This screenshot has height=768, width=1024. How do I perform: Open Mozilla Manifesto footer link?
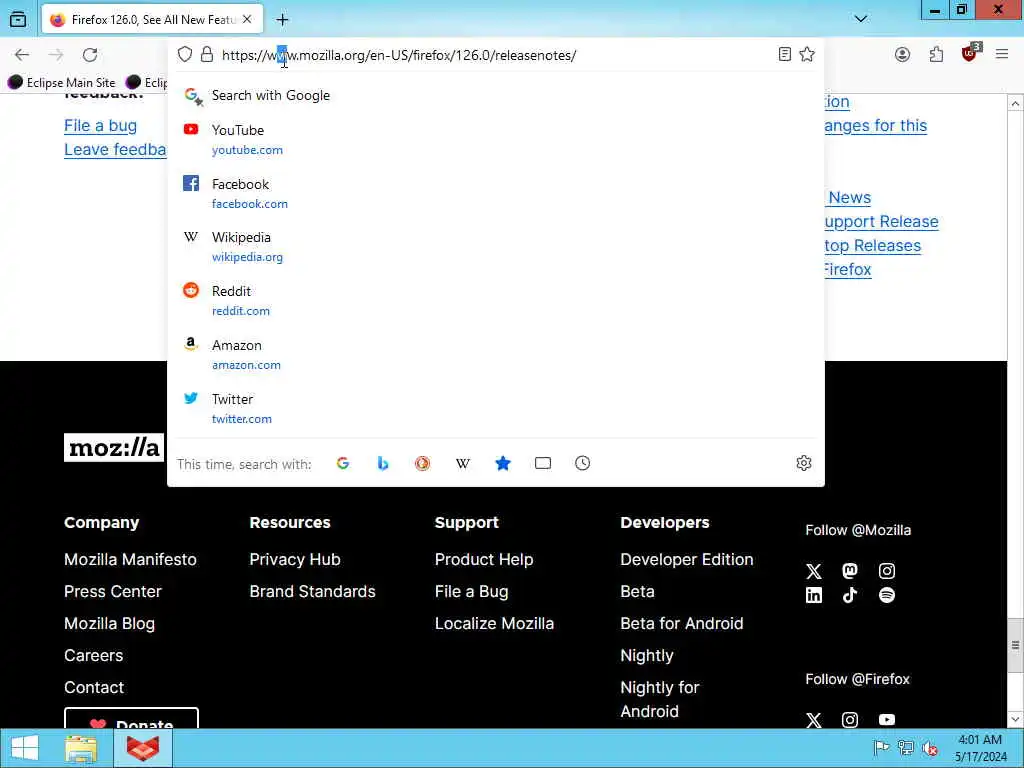pyautogui.click(x=130, y=559)
